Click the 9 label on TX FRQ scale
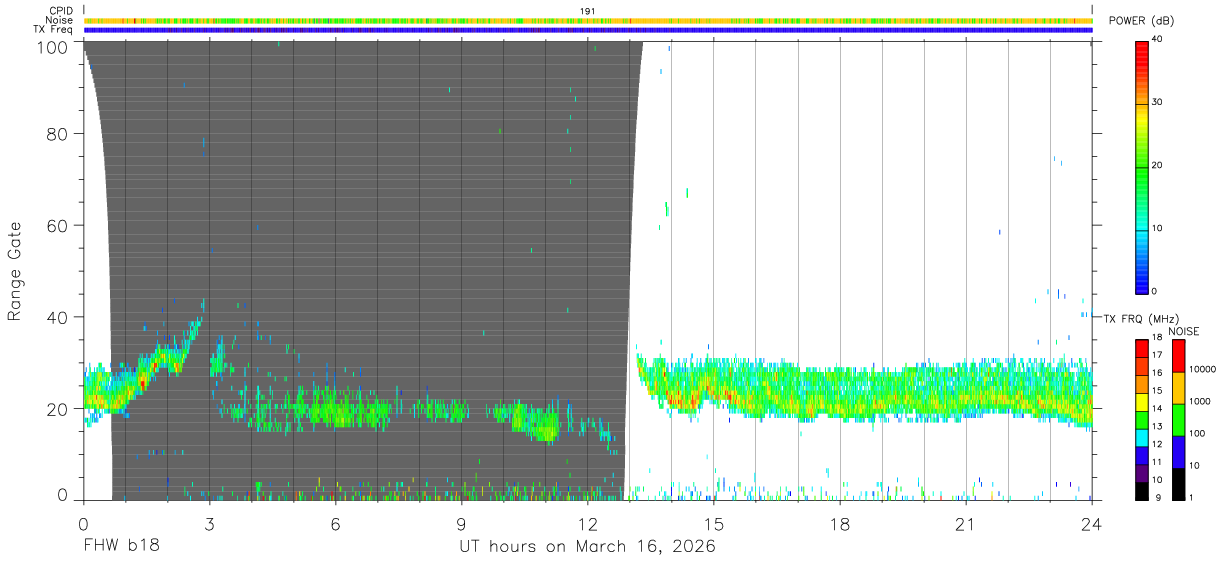The height and width of the screenshot is (567, 1228). [1158, 498]
